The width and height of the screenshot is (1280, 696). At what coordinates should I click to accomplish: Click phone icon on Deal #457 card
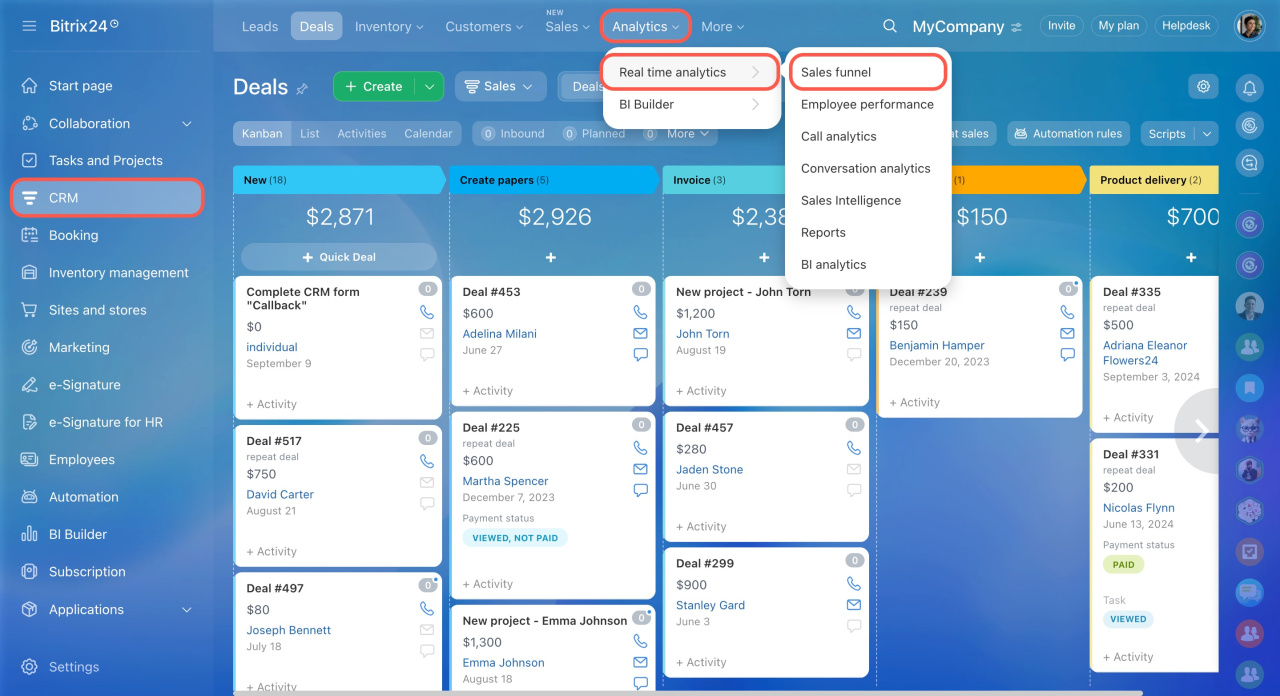[853, 448]
